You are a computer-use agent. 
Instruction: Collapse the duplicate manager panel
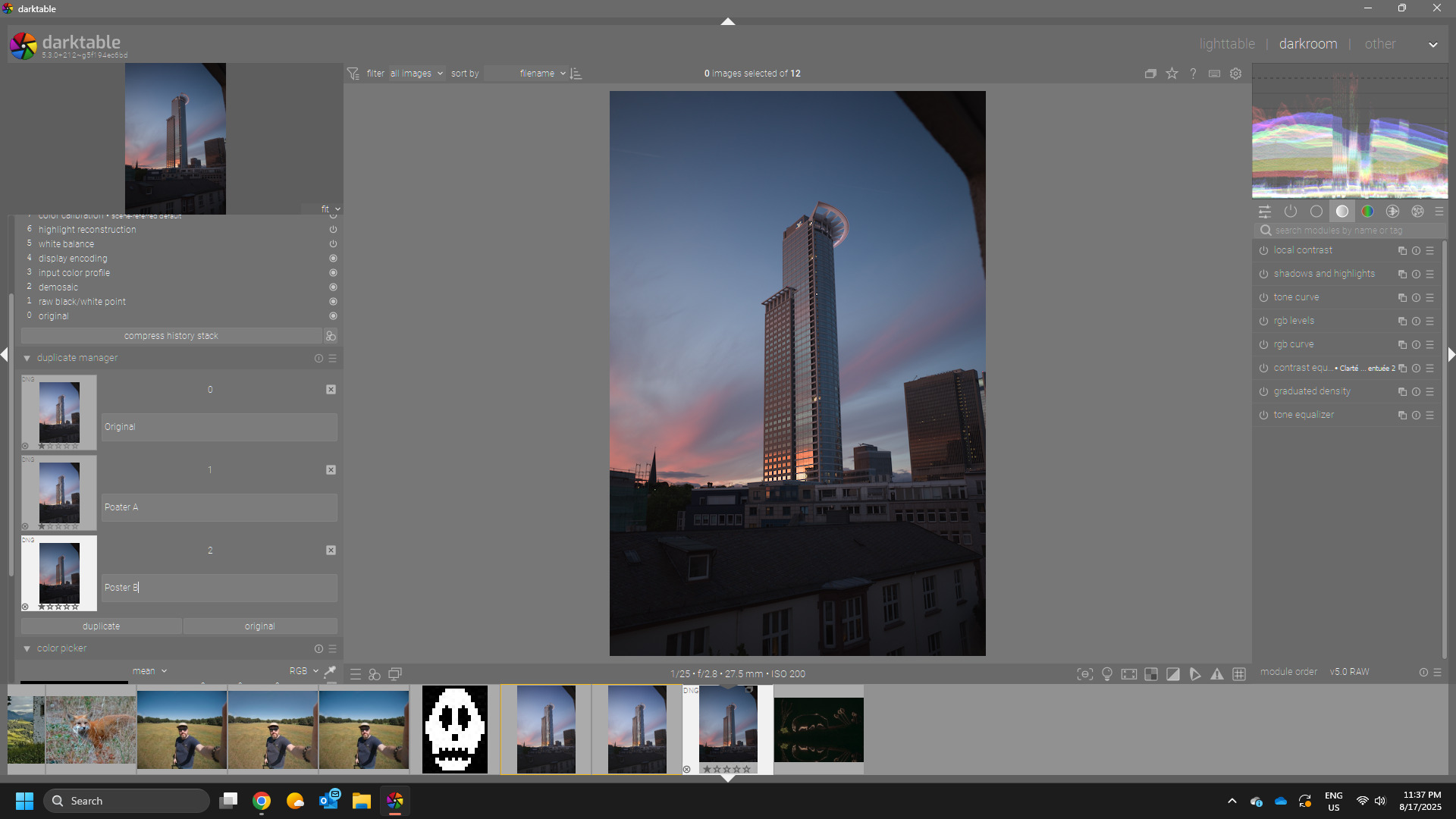(27, 358)
